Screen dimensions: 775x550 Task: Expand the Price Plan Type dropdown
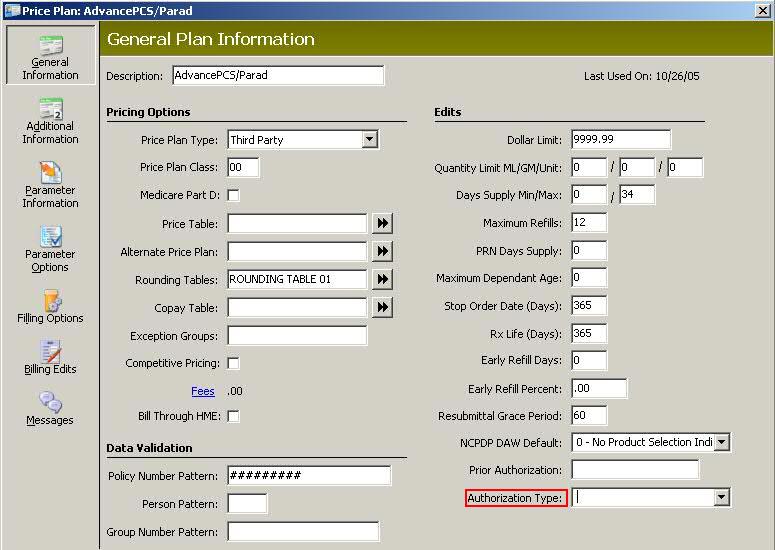pyautogui.click(x=370, y=139)
